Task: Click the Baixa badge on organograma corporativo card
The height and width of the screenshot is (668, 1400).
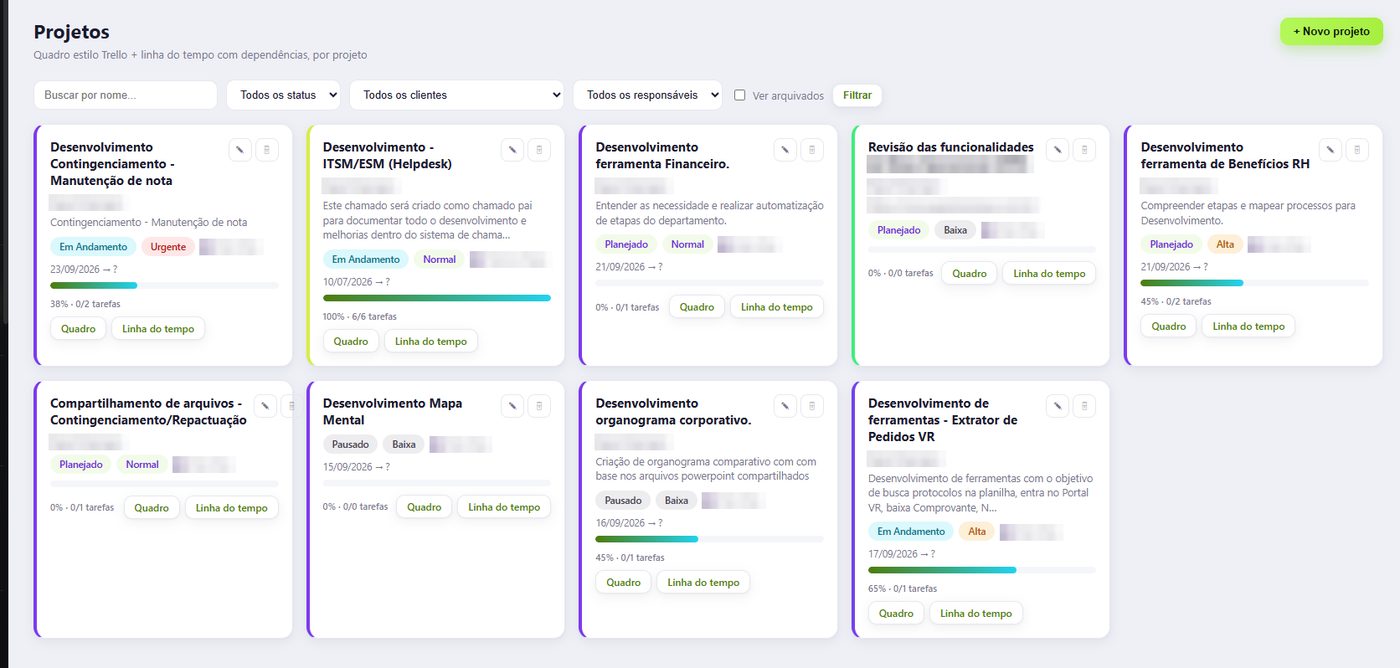Action: [x=677, y=500]
